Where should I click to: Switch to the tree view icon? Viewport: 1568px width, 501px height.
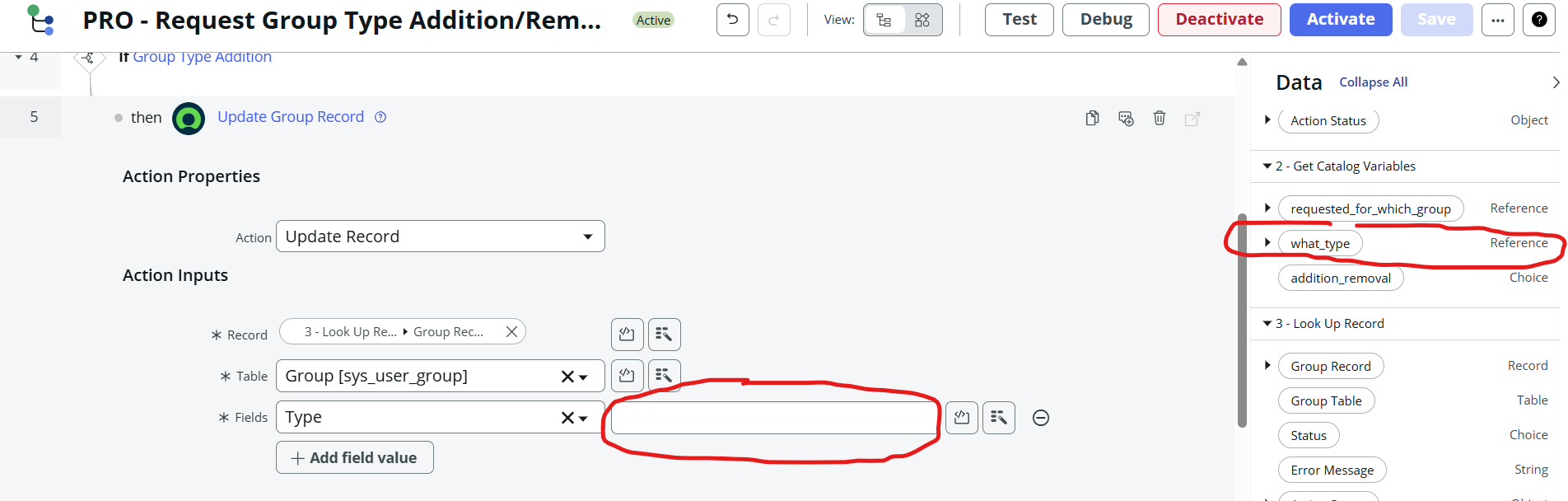884,20
